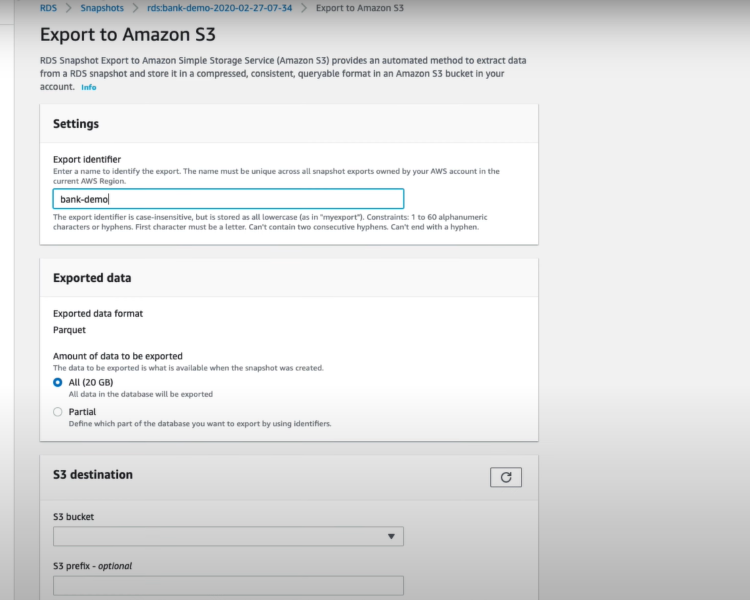Open the S3 bucket dropdown
750x600 pixels.
pyautogui.click(x=228, y=537)
